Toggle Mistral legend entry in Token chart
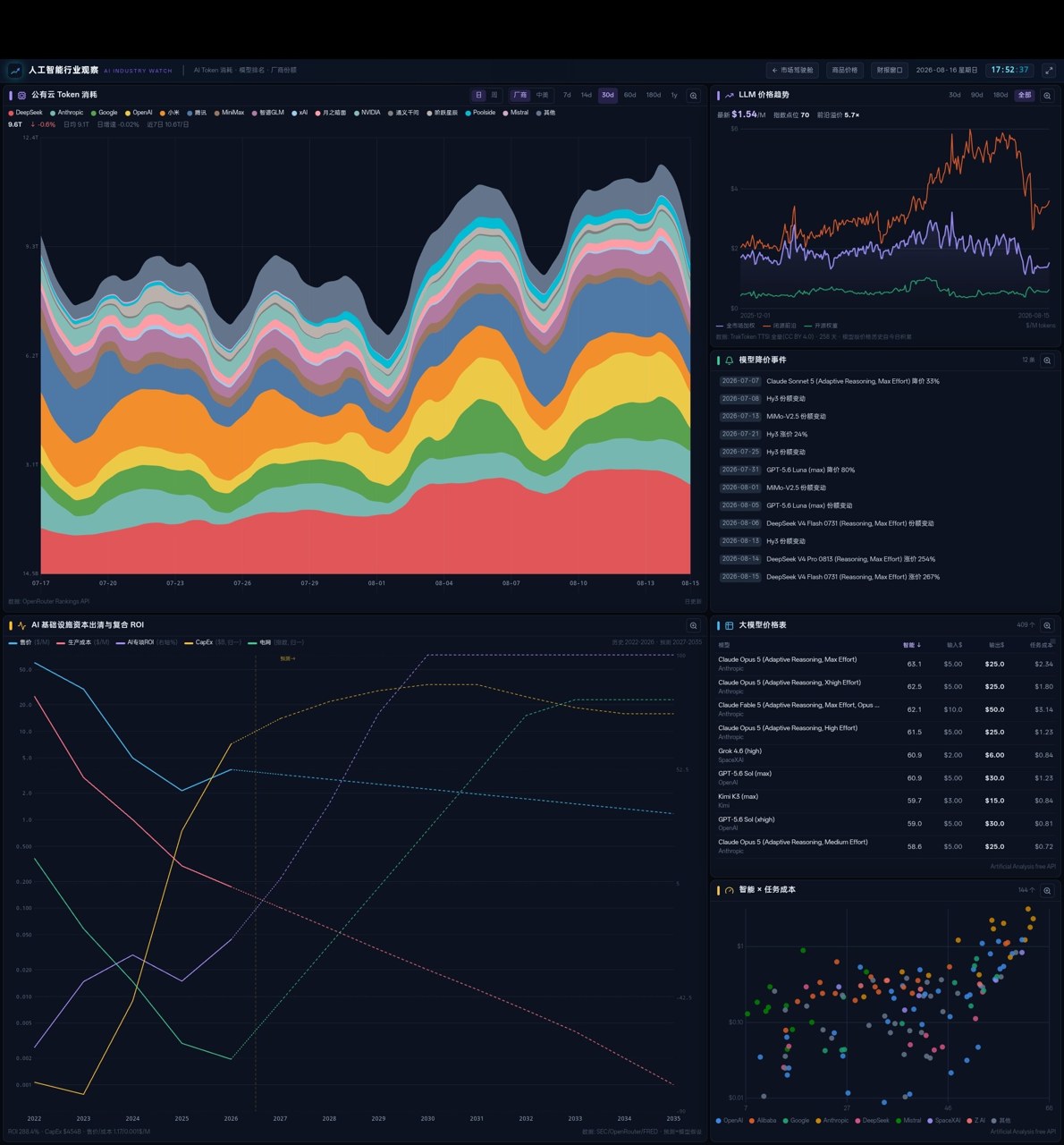The image size is (1064, 1145). point(516,113)
